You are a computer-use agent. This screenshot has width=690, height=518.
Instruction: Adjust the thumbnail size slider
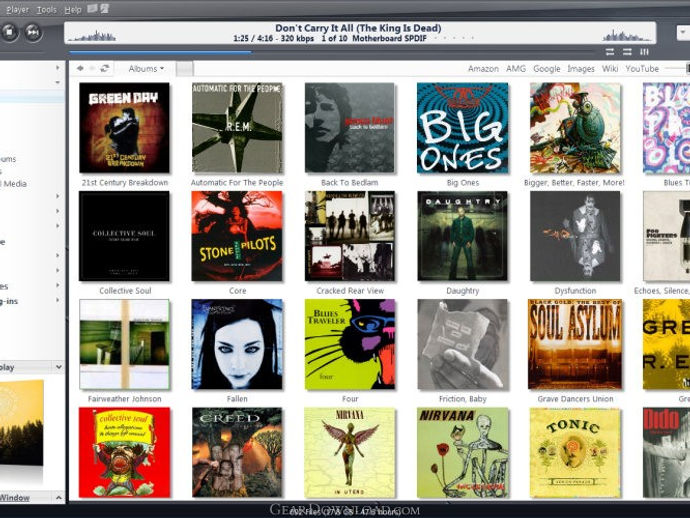point(677,68)
